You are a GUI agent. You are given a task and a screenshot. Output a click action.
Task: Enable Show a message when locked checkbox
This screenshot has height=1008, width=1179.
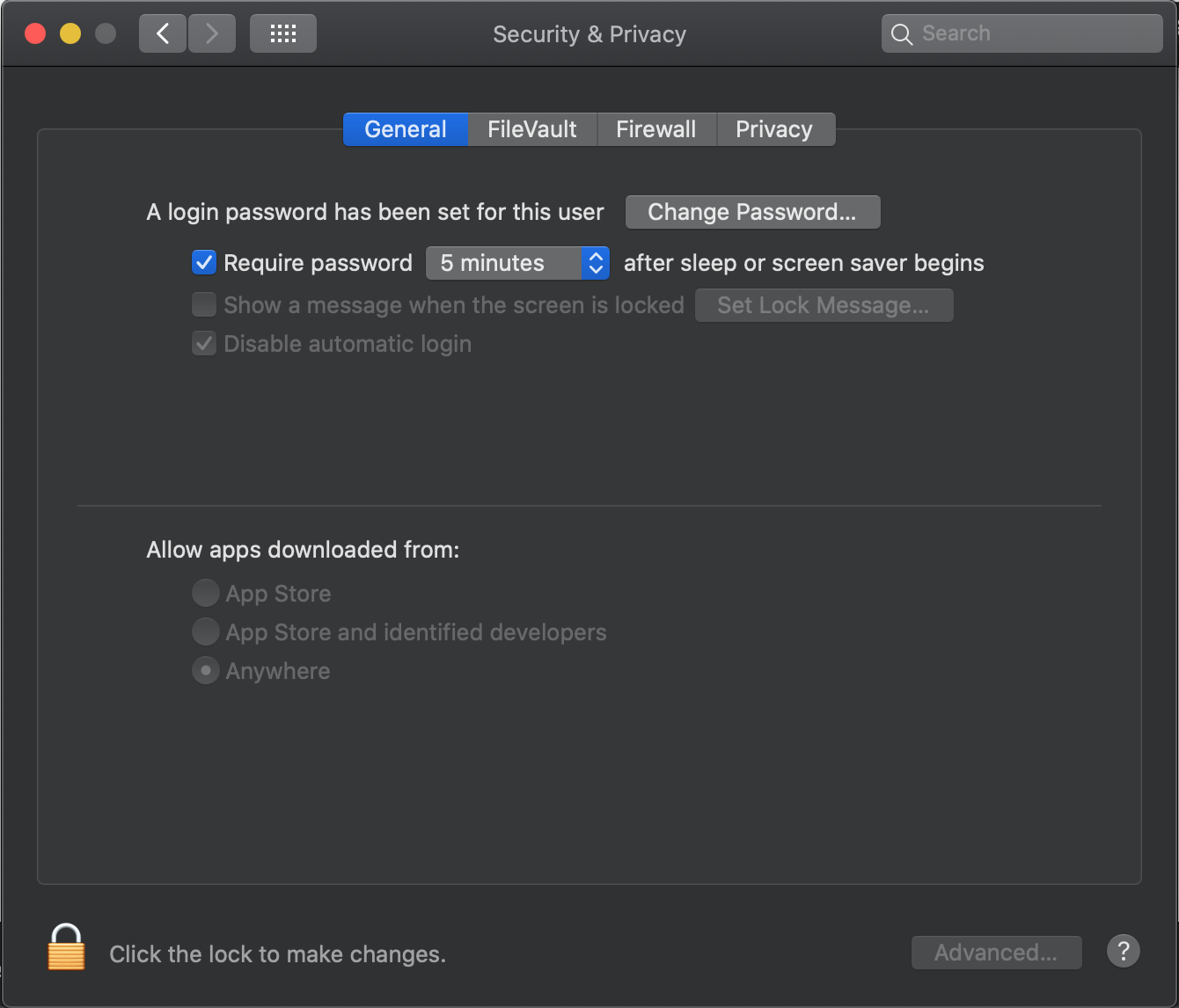(204, 304)
